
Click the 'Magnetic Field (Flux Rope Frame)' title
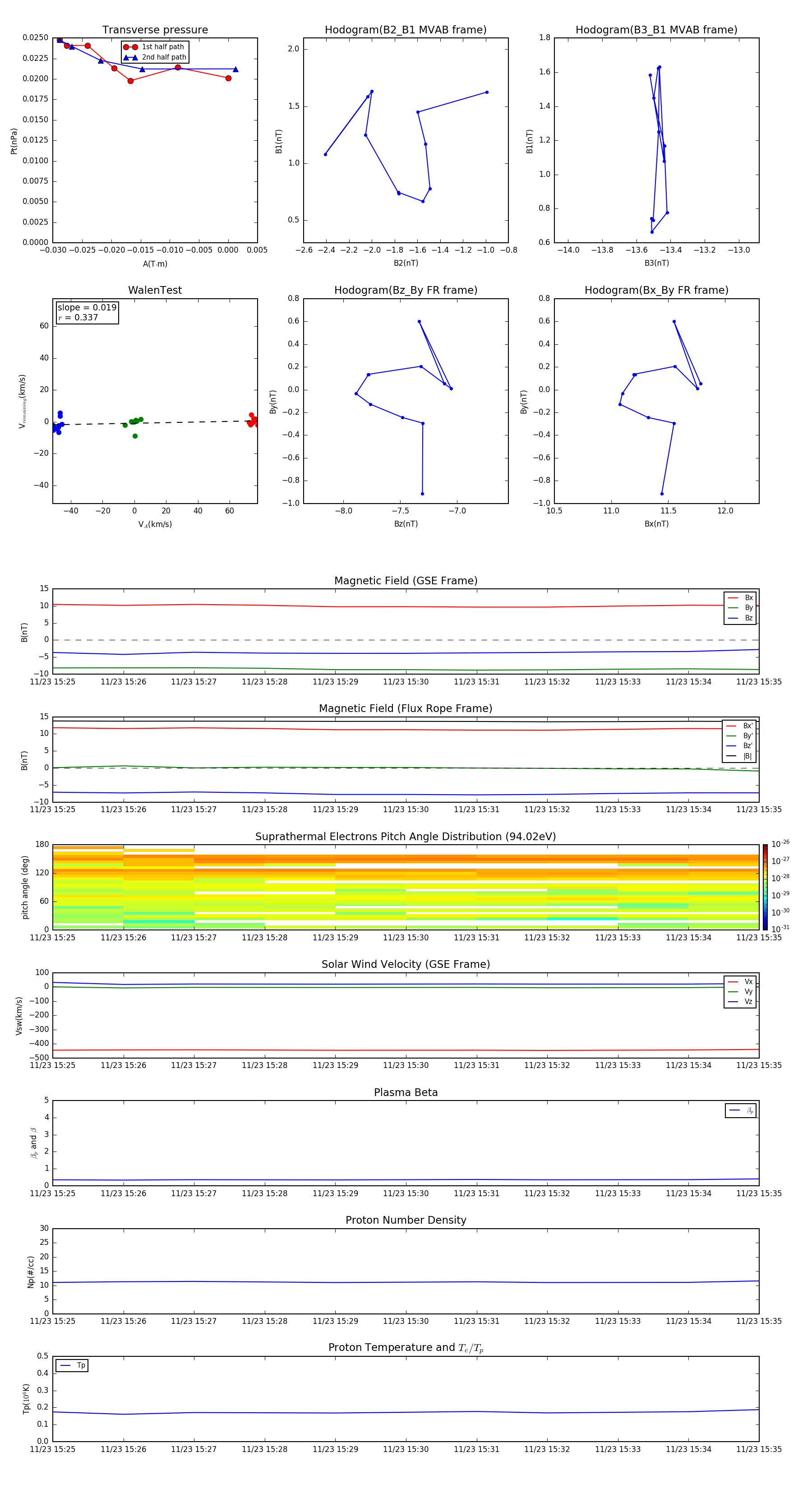pos(406,709)
